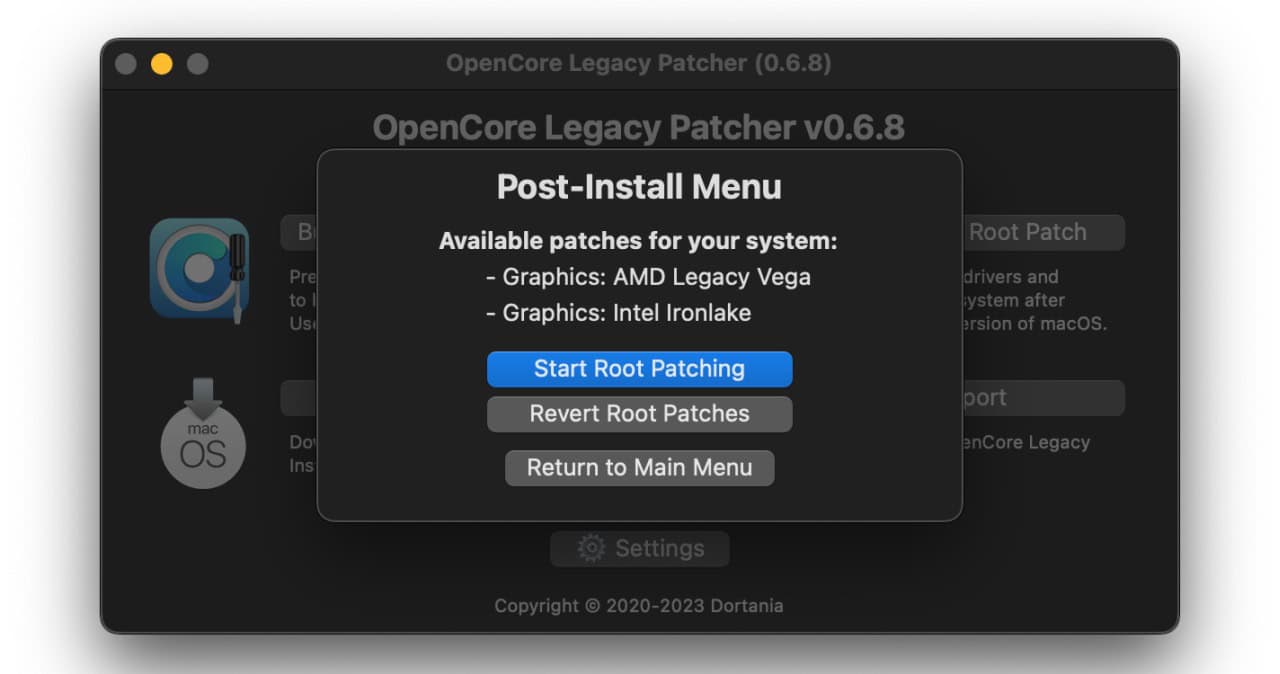Screen dimensions: 1280x674
Task: Return to Main Menu
Action: coord(639,467)
